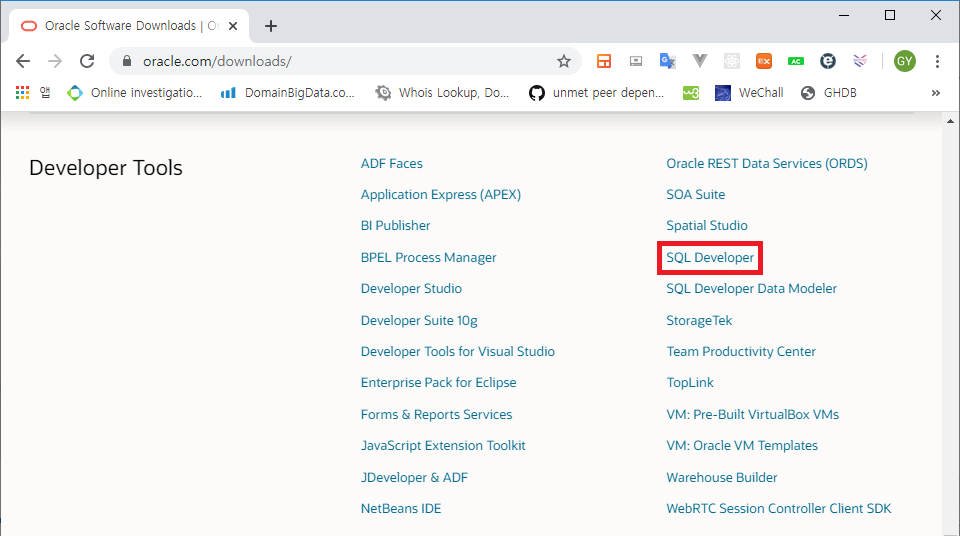Open the Spatial Studio link

pyautogui.click(x=707, y=225)
